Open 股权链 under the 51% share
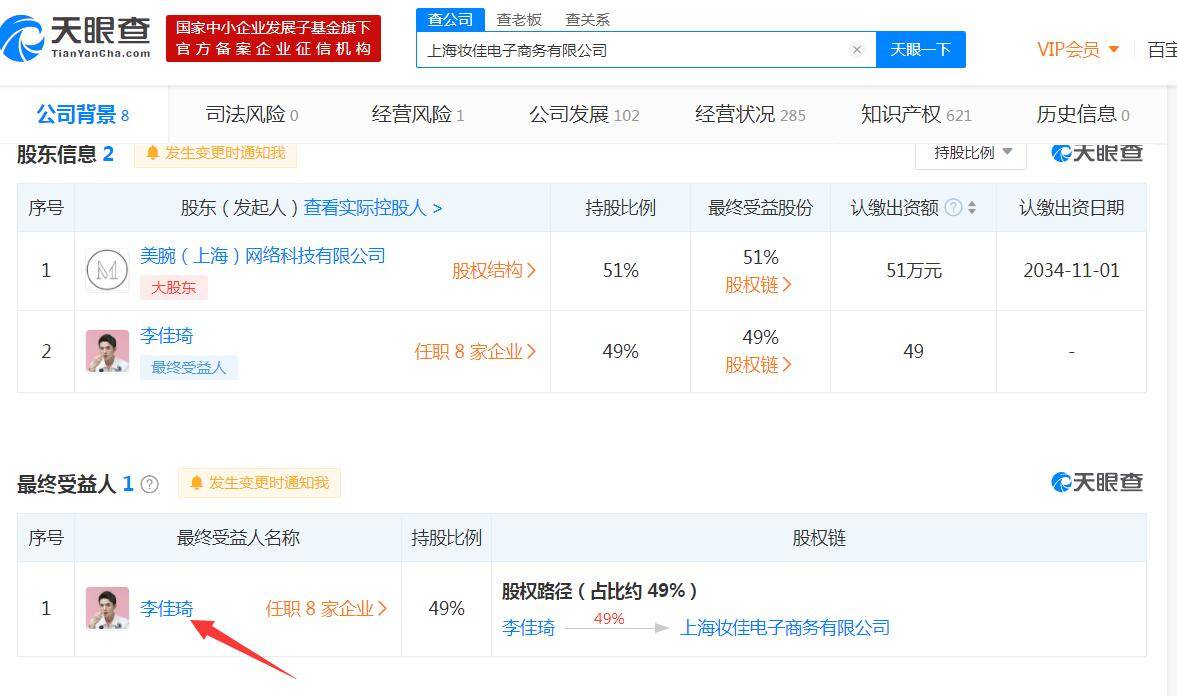This screenshot has height=696, width=1177. pyautogui.click(x=758, y=285)
